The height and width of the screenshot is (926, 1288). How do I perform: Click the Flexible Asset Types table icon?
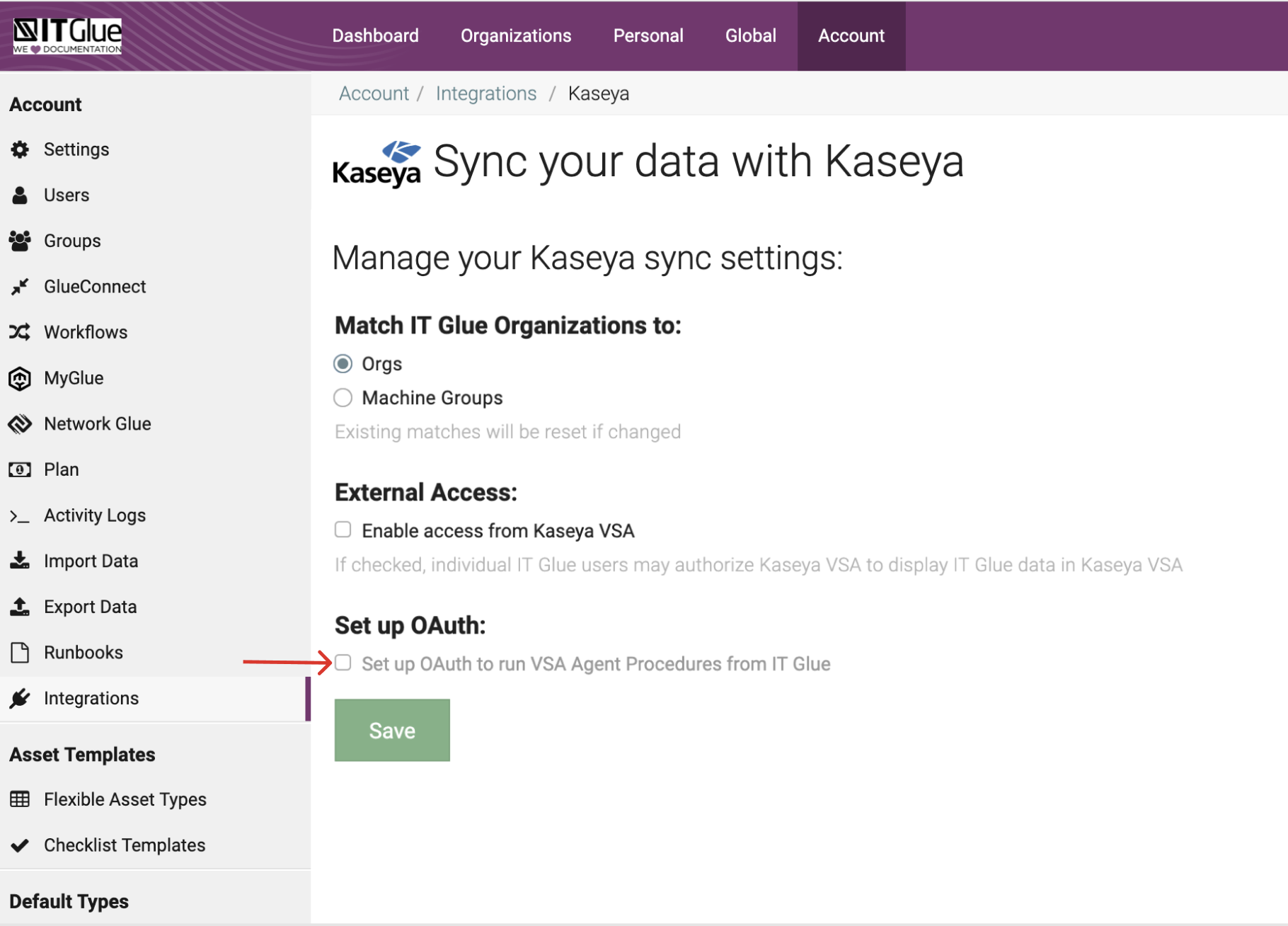point(20,799)
